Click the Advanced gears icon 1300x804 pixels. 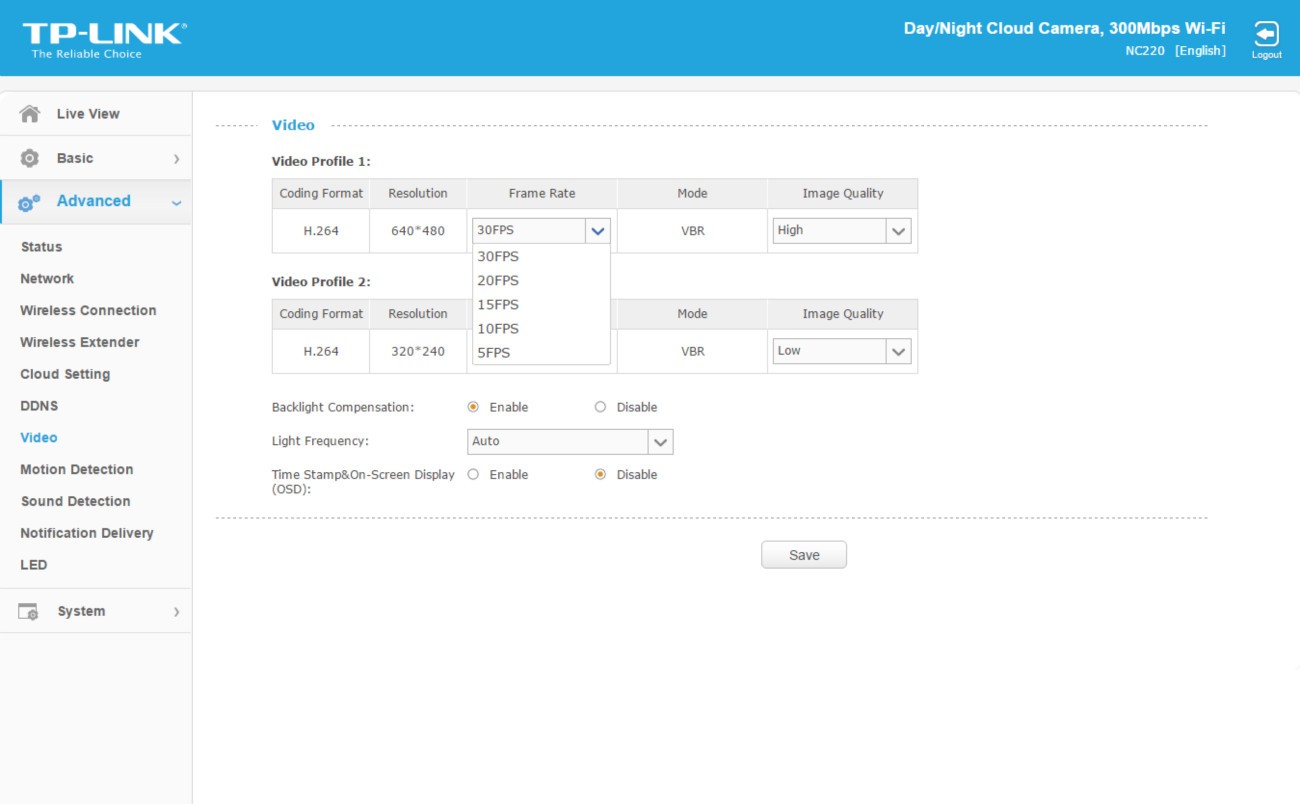pos(30,202)
